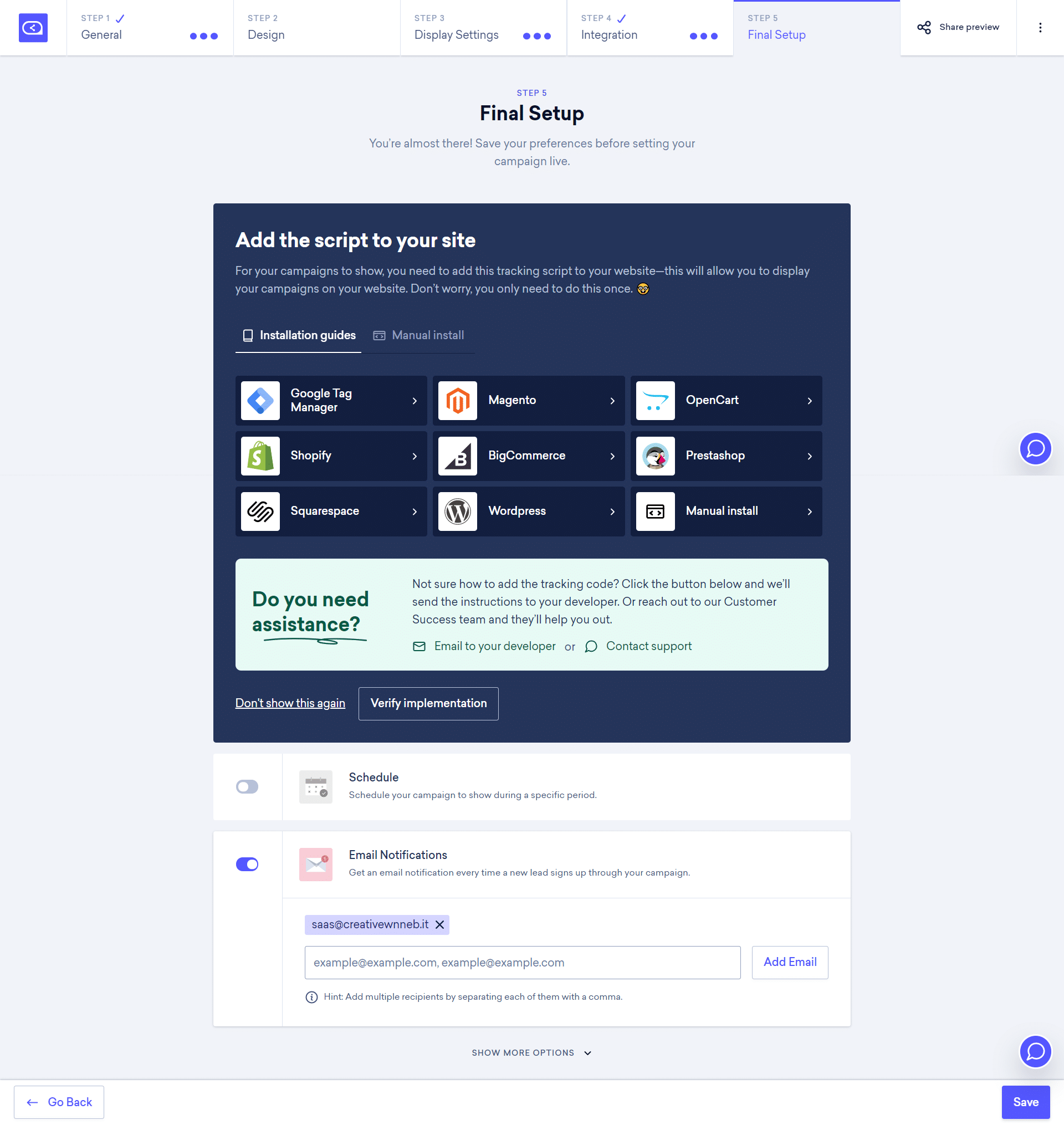Screen dimensions: 1064x1125
Task: Click the Verify implementation button
Action: [429, 703]
